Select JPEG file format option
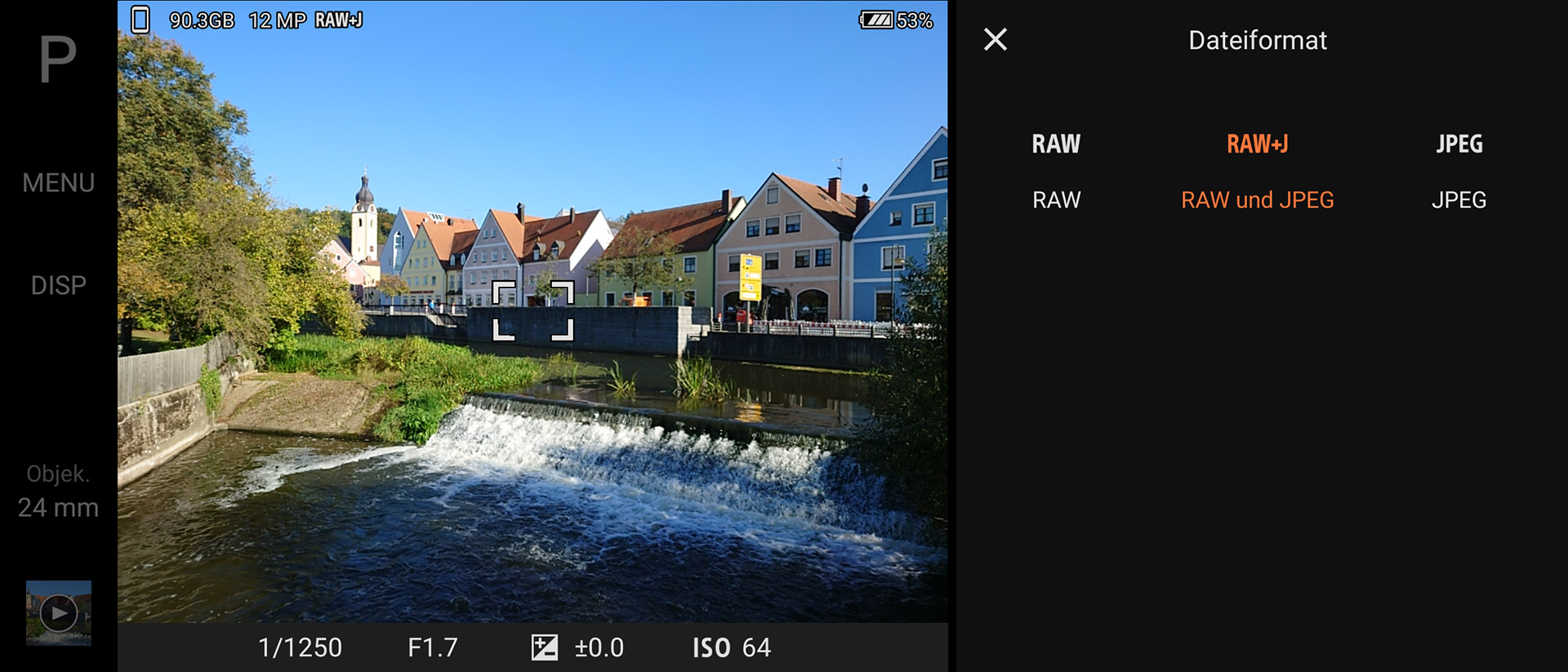Screen dimensions: 1568x672 pyautogui.click(x=1459, y=171)
